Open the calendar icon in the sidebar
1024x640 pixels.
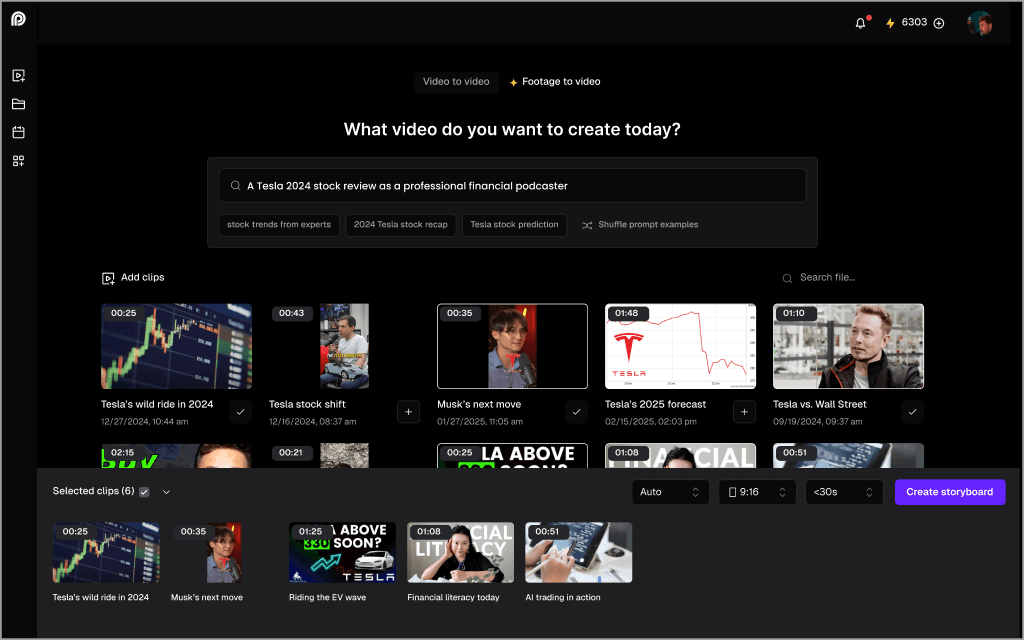[x=18, y=132]
